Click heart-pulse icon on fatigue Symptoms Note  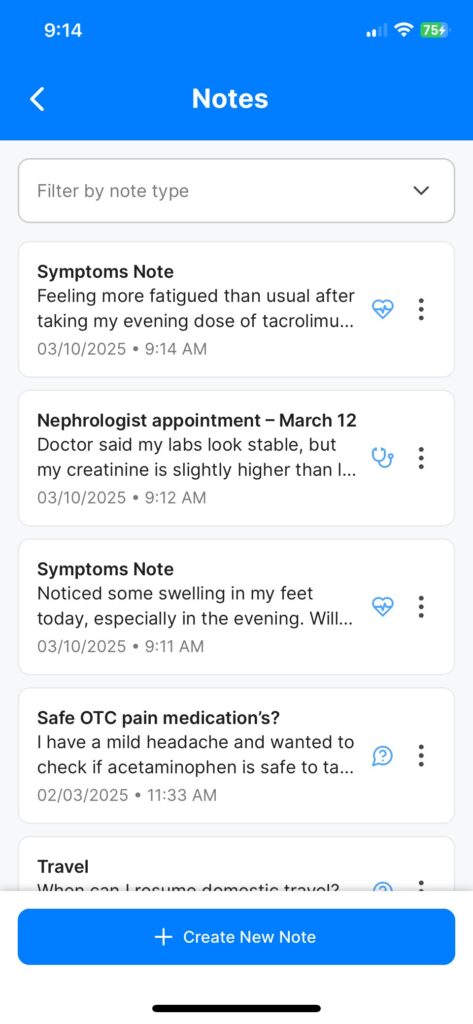383,309
